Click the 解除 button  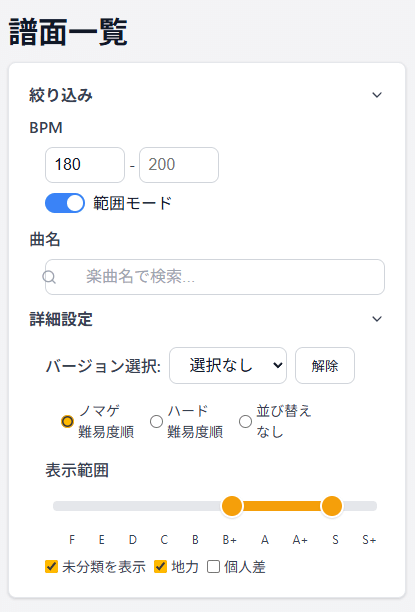[x=325, y=366]
